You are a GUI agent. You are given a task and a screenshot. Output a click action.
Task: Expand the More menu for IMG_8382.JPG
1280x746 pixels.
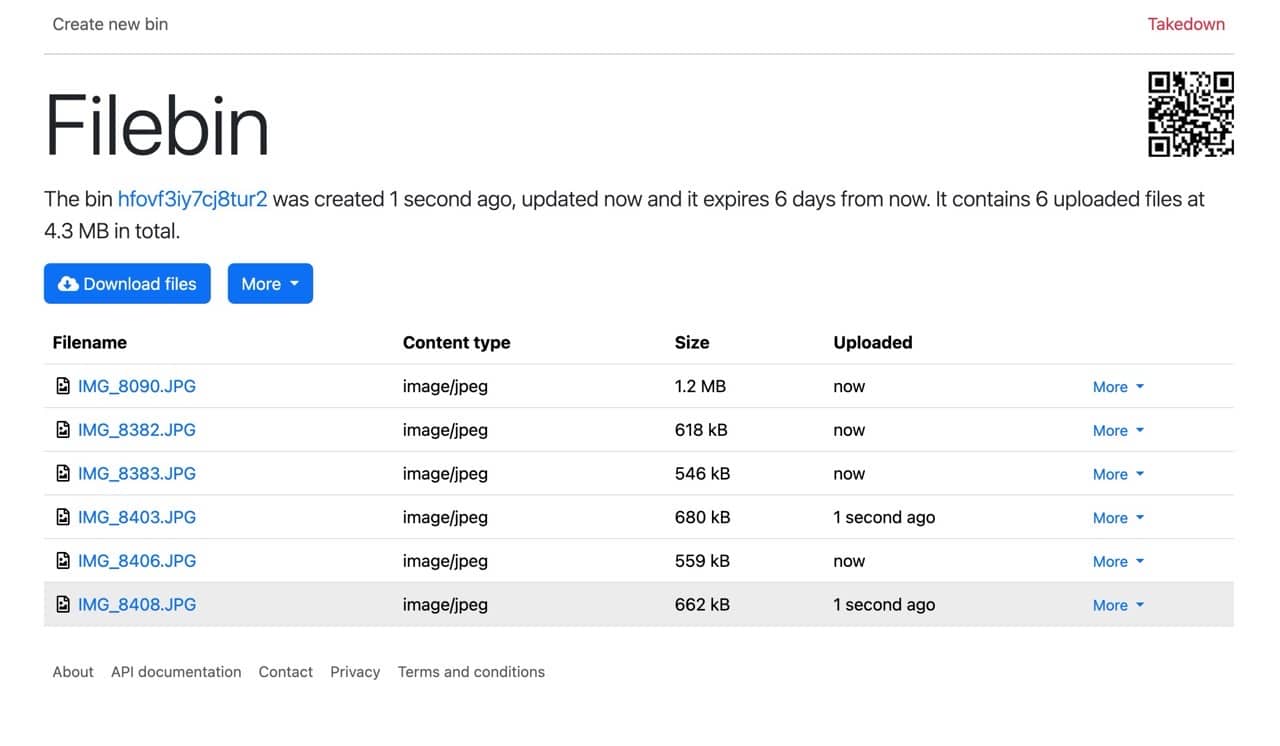1118,431
